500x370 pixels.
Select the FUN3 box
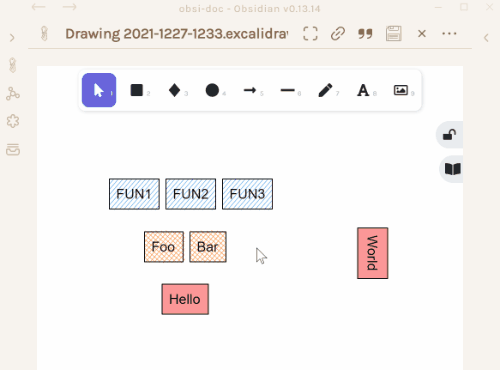click(247, 194)
